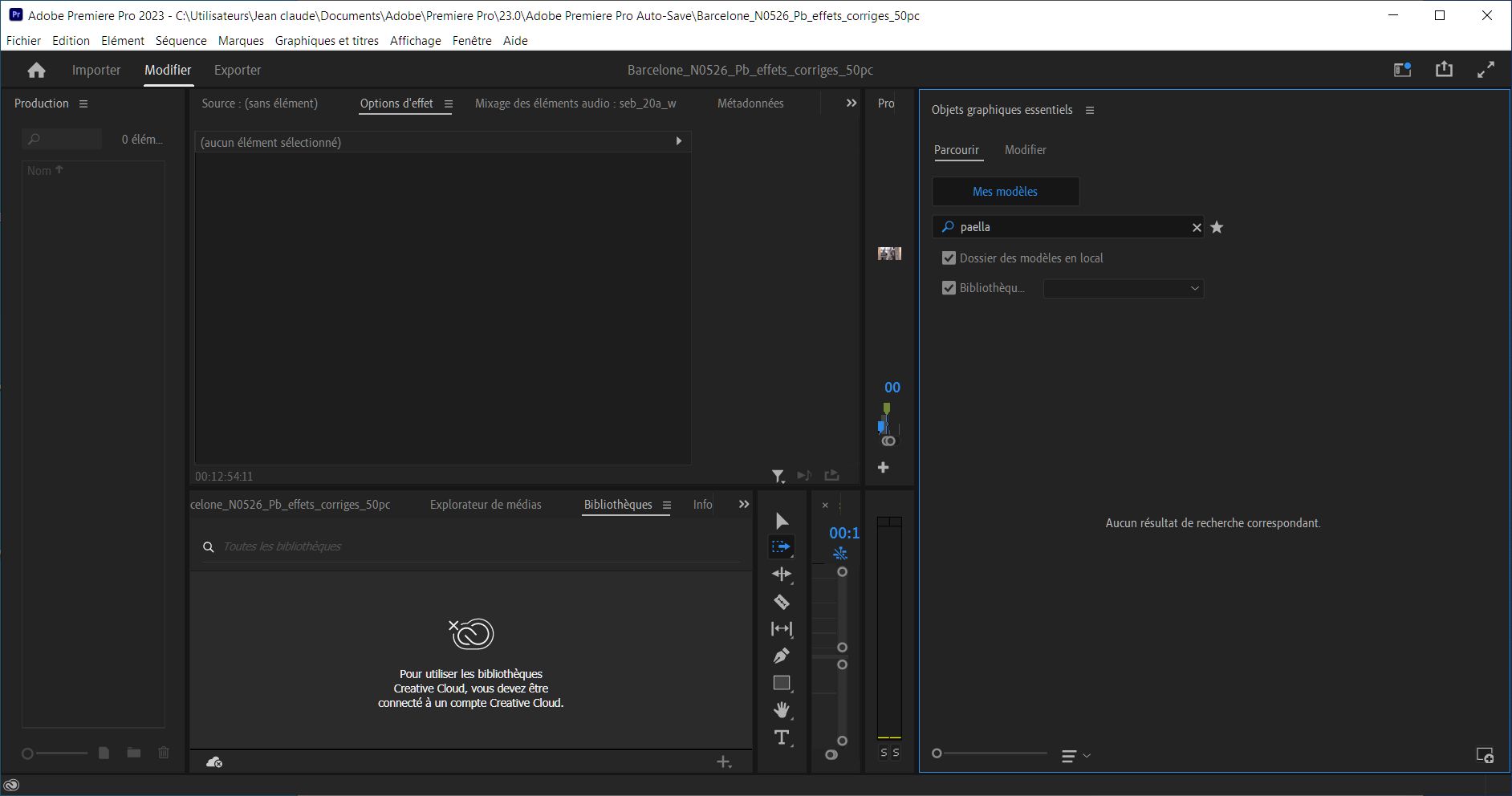
Task: Select the Selection arrow tool
Action: pos(782,522)
